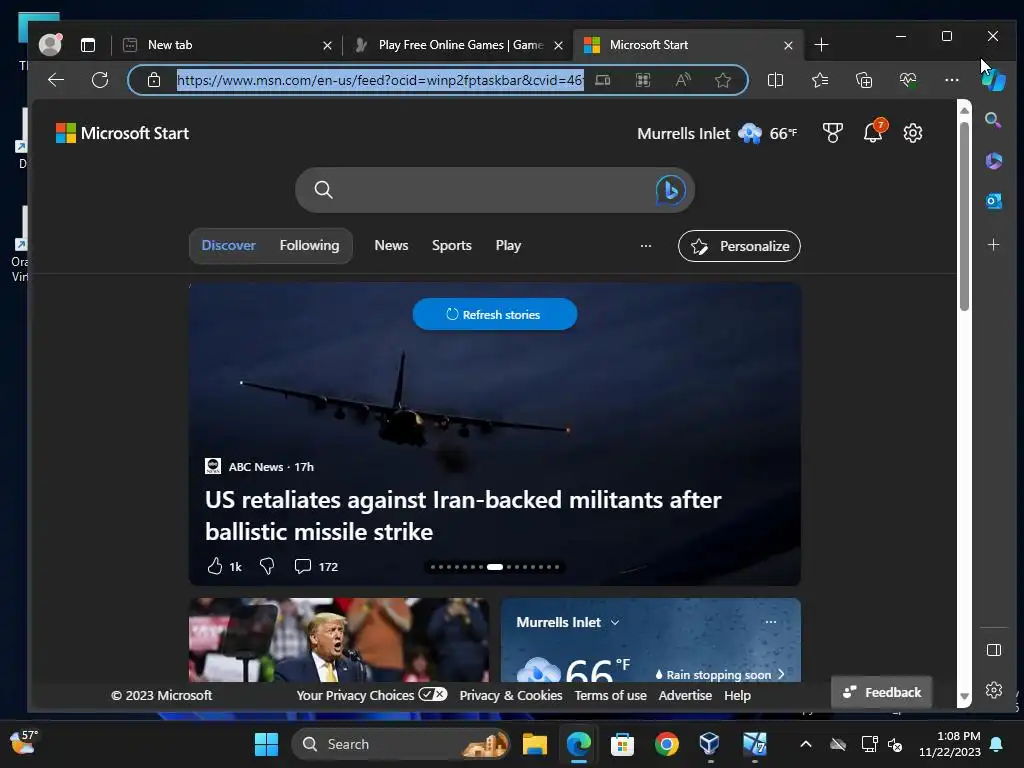
Task: Open a new browser tab
Action: point(822,45)
